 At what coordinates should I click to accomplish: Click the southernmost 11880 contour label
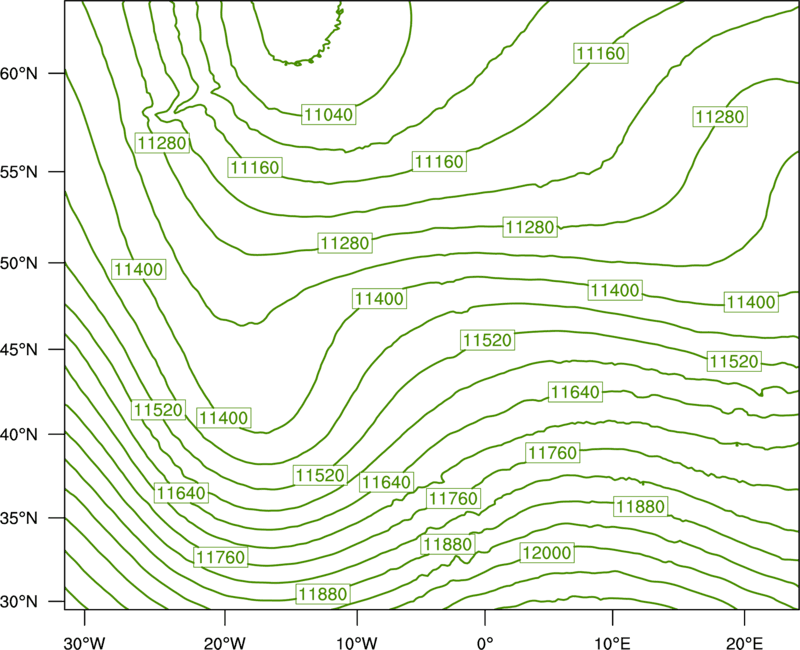tap(323, 594)
